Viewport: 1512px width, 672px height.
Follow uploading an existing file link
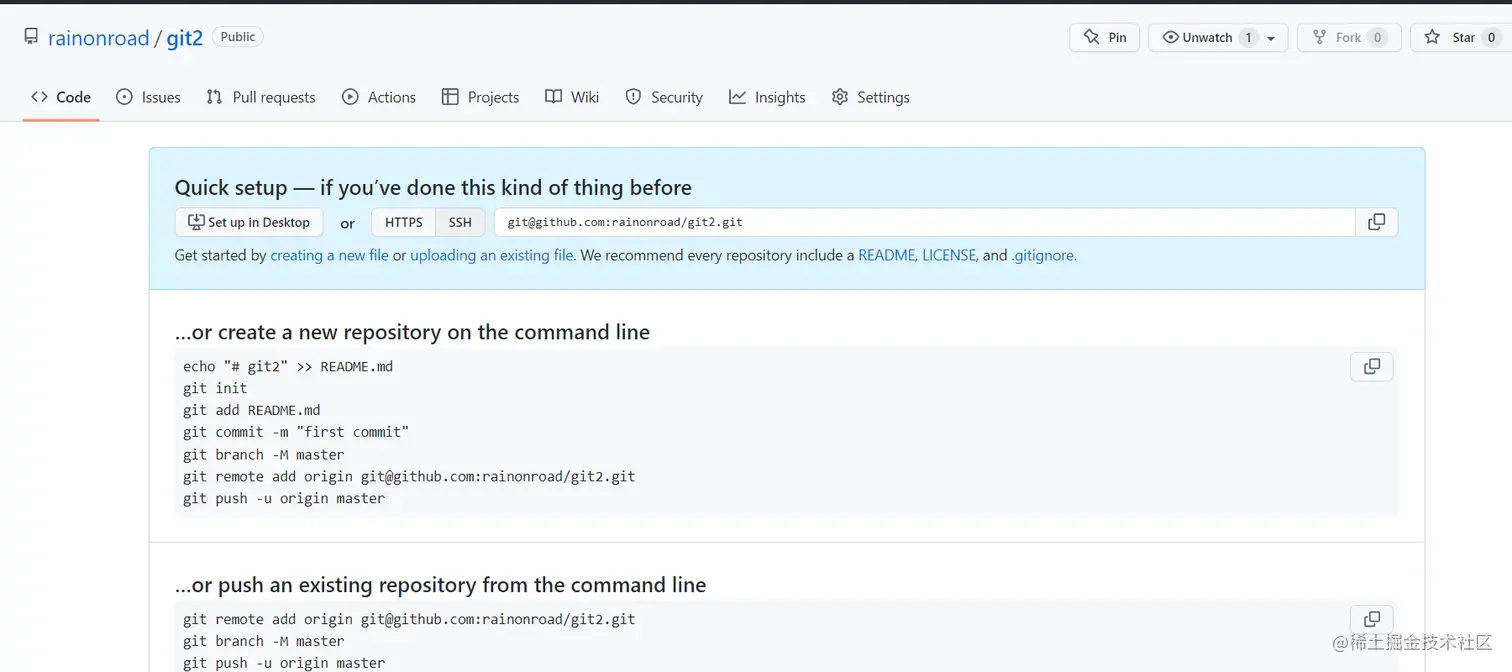click(492, 255)
